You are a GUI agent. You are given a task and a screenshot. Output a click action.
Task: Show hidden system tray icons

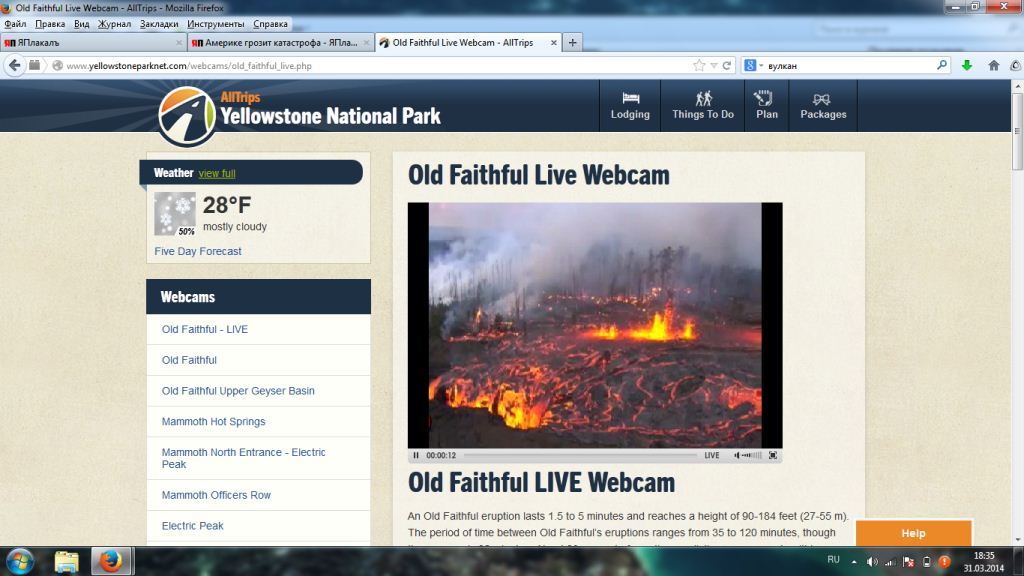tap(854, 562)
